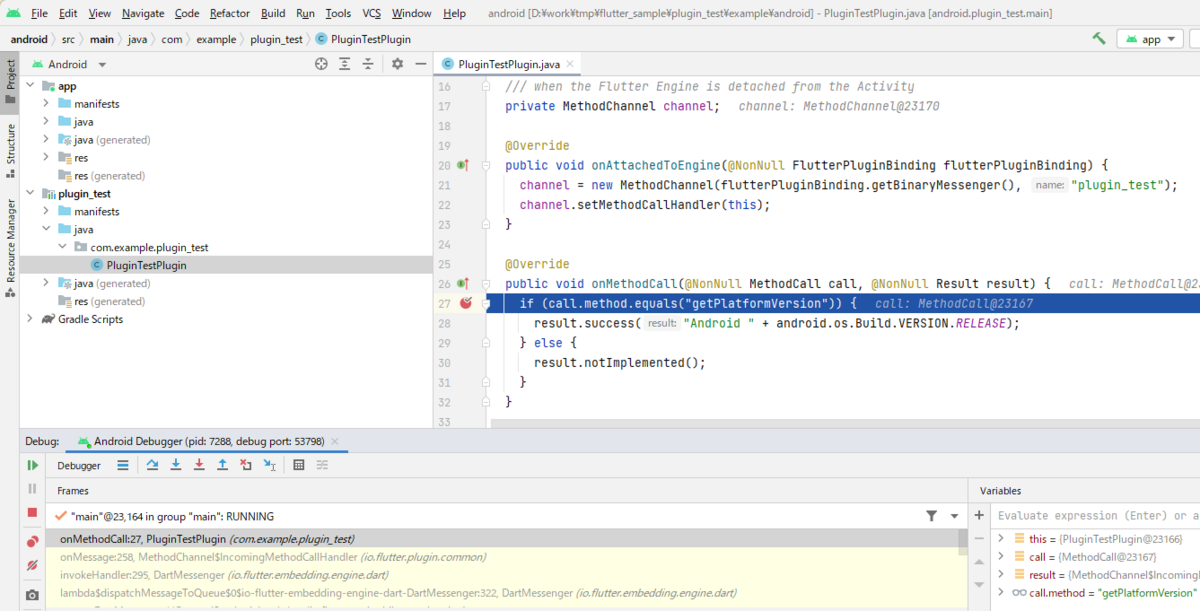Screen dimensions: 1200x611
Task: Hide the Project tool window
Action: point(420,64)
